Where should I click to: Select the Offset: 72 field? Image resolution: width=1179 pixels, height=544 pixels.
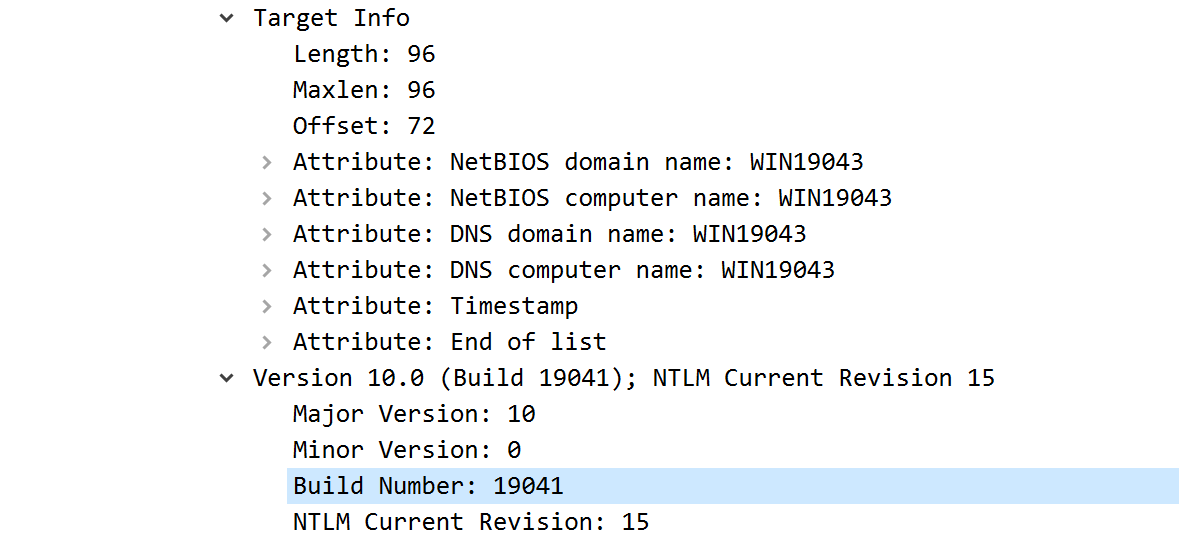point(364,126)
